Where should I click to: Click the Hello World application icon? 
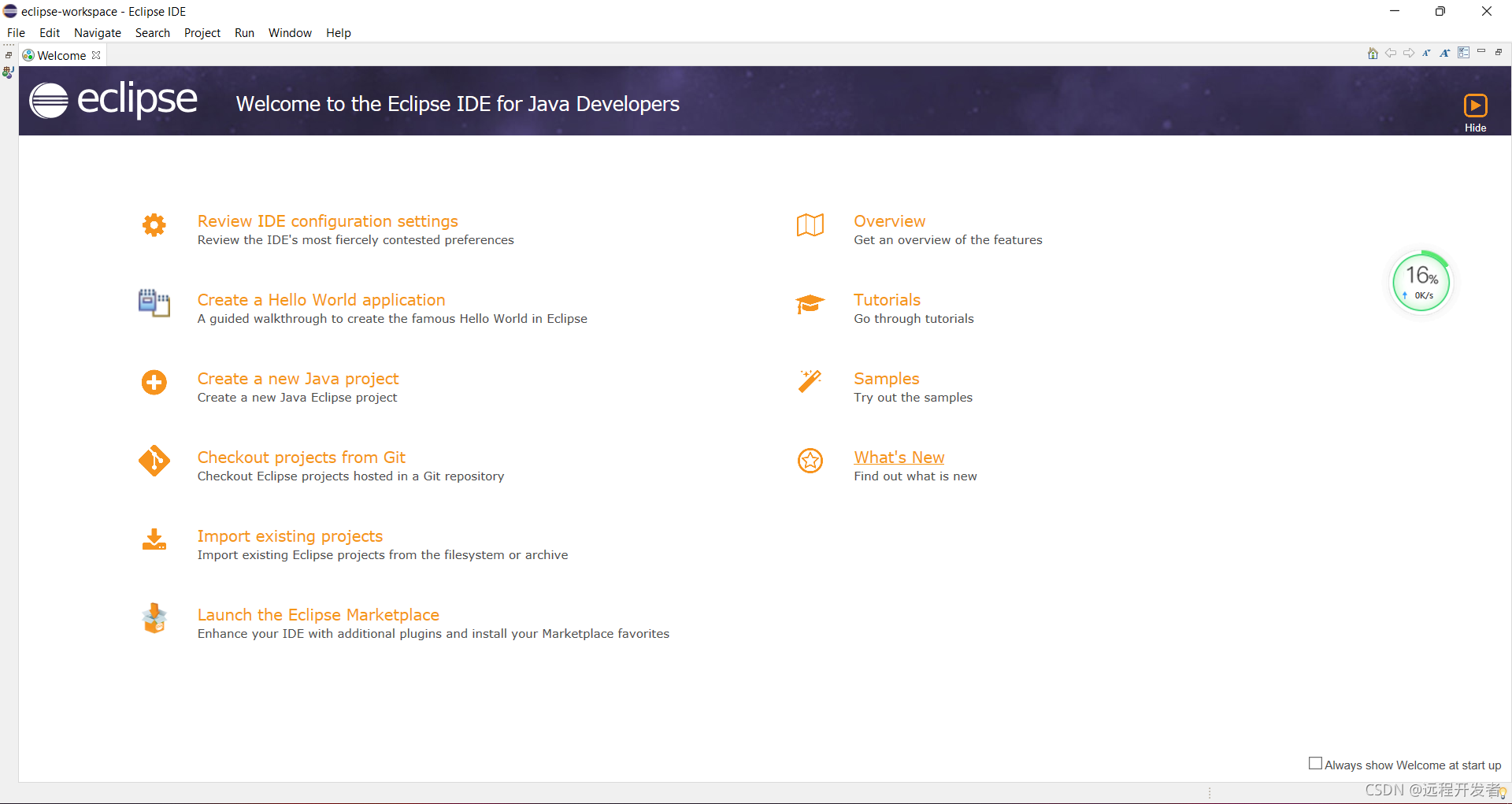tap(154, 303)
